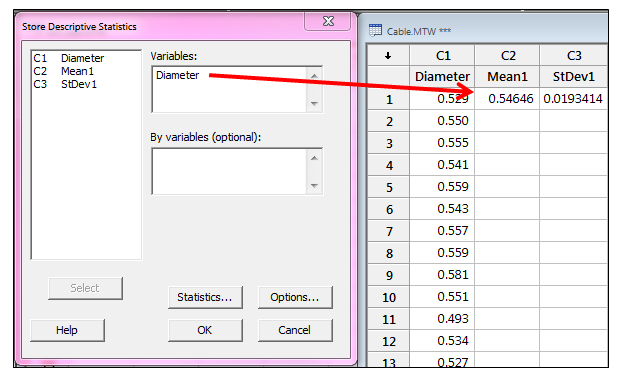The image size is (620, 379).
Task: Select the C1 column header
Action: click(442, 56)
